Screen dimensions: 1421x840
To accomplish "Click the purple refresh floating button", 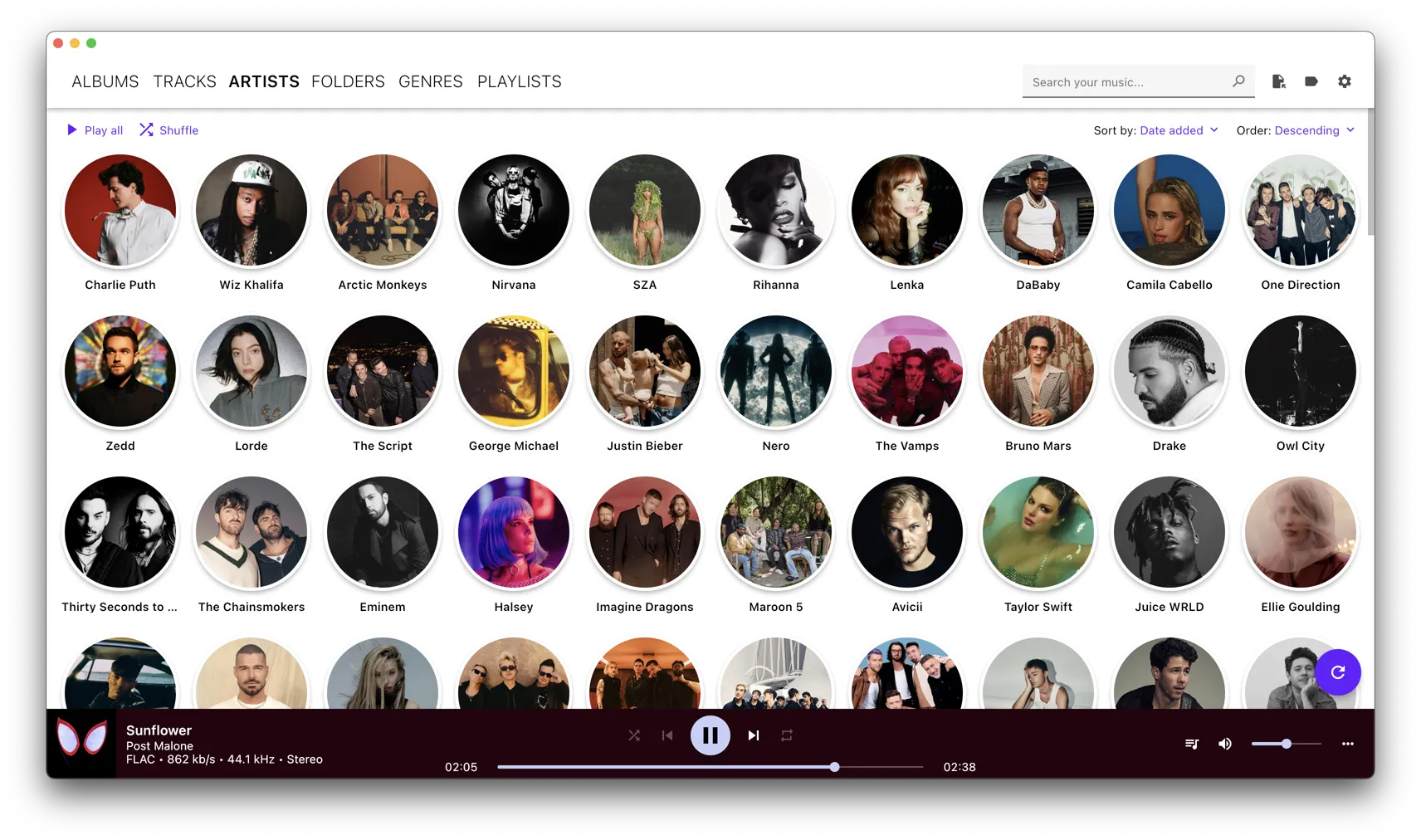I will pos(1337,672).
